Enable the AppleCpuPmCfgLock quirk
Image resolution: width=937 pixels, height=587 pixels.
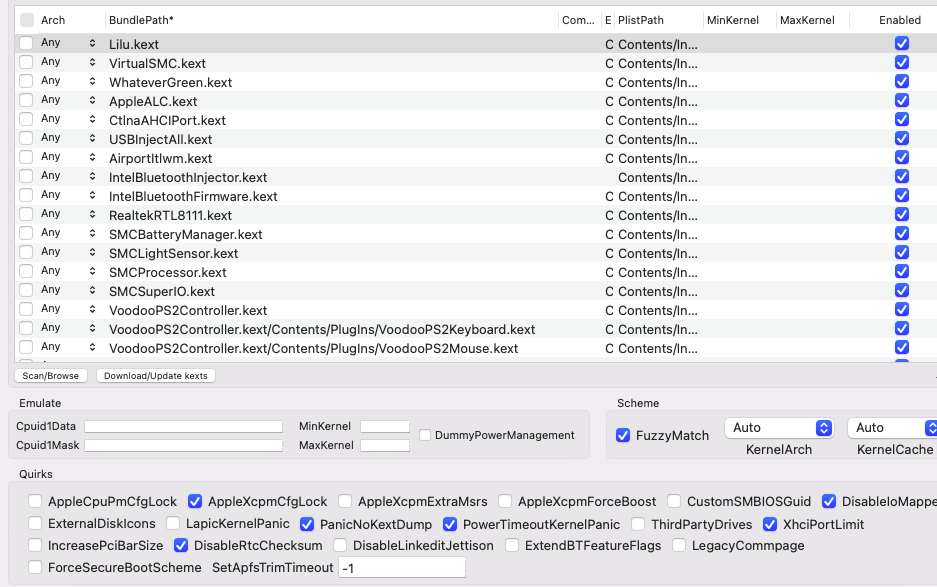click(35, 501)
